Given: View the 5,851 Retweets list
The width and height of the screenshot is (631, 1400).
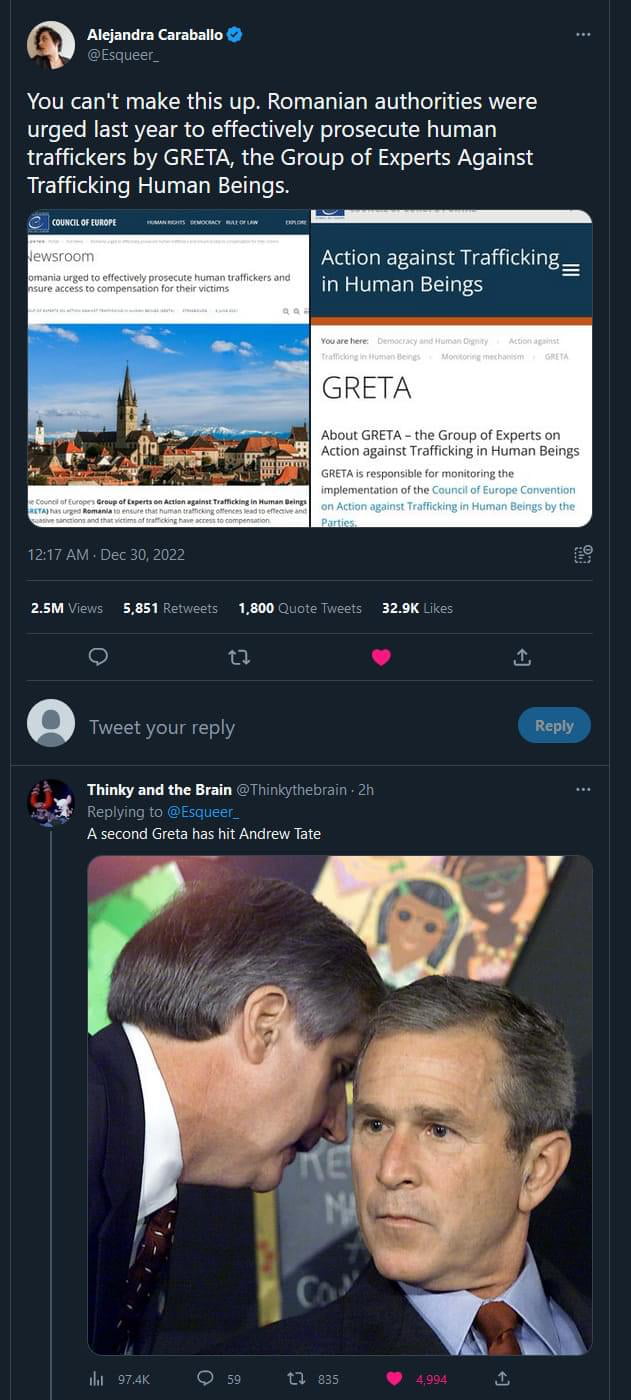Looking at the screenshot, I should tap(170, 608).
